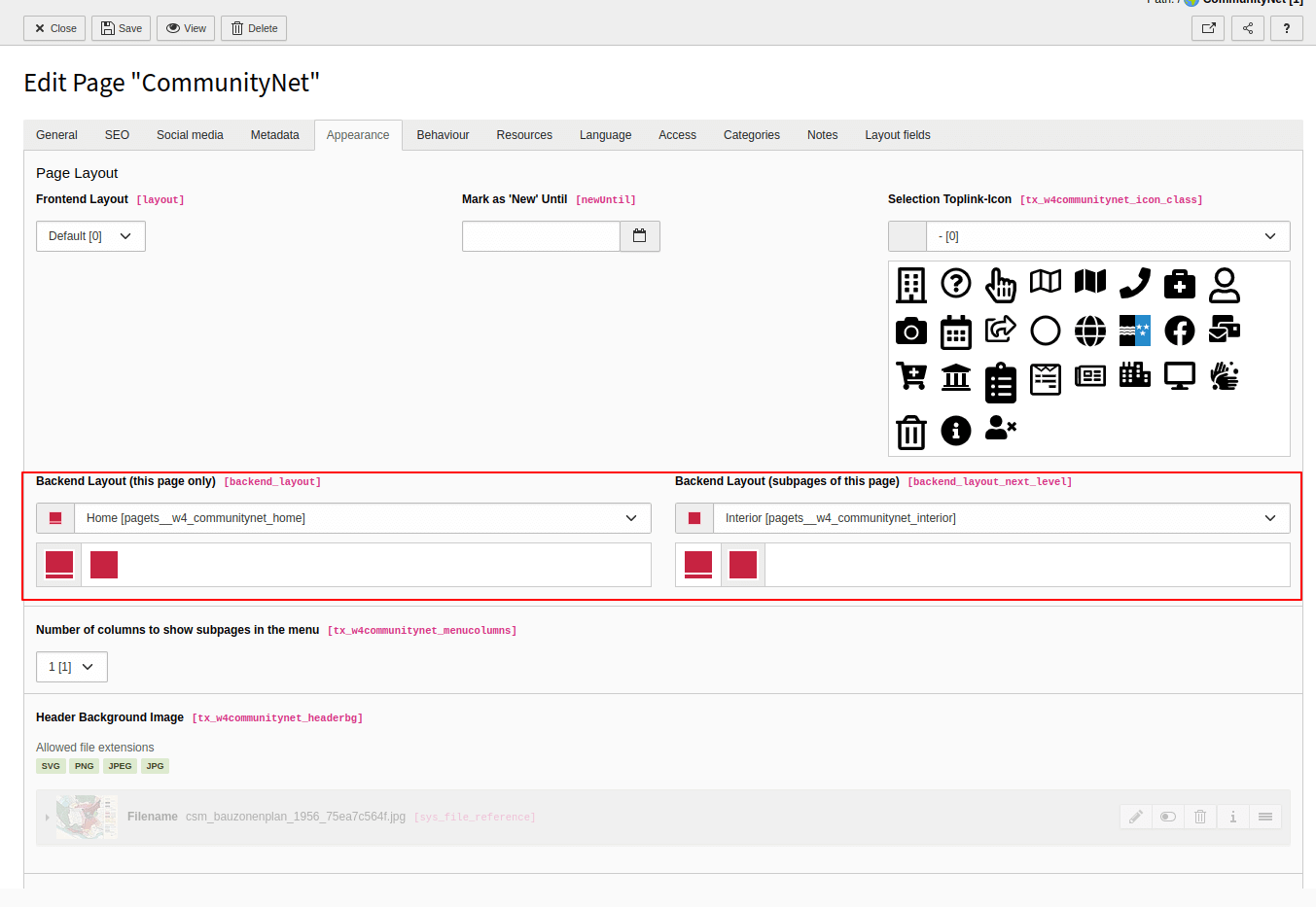Switch to the General tab
Screen dimensions: 1316x907
pos(56,135)
